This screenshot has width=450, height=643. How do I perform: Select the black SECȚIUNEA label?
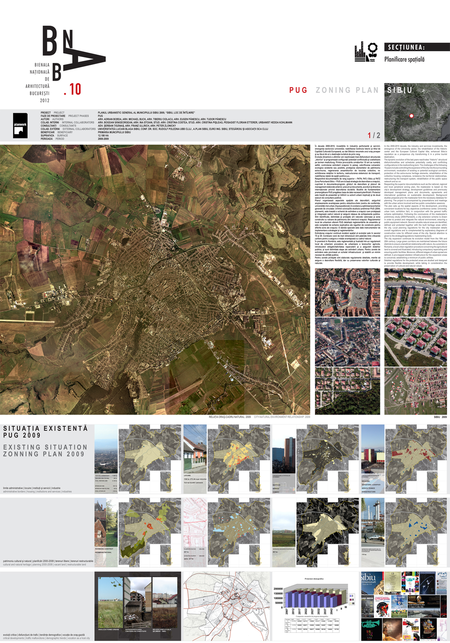[417, 47]
